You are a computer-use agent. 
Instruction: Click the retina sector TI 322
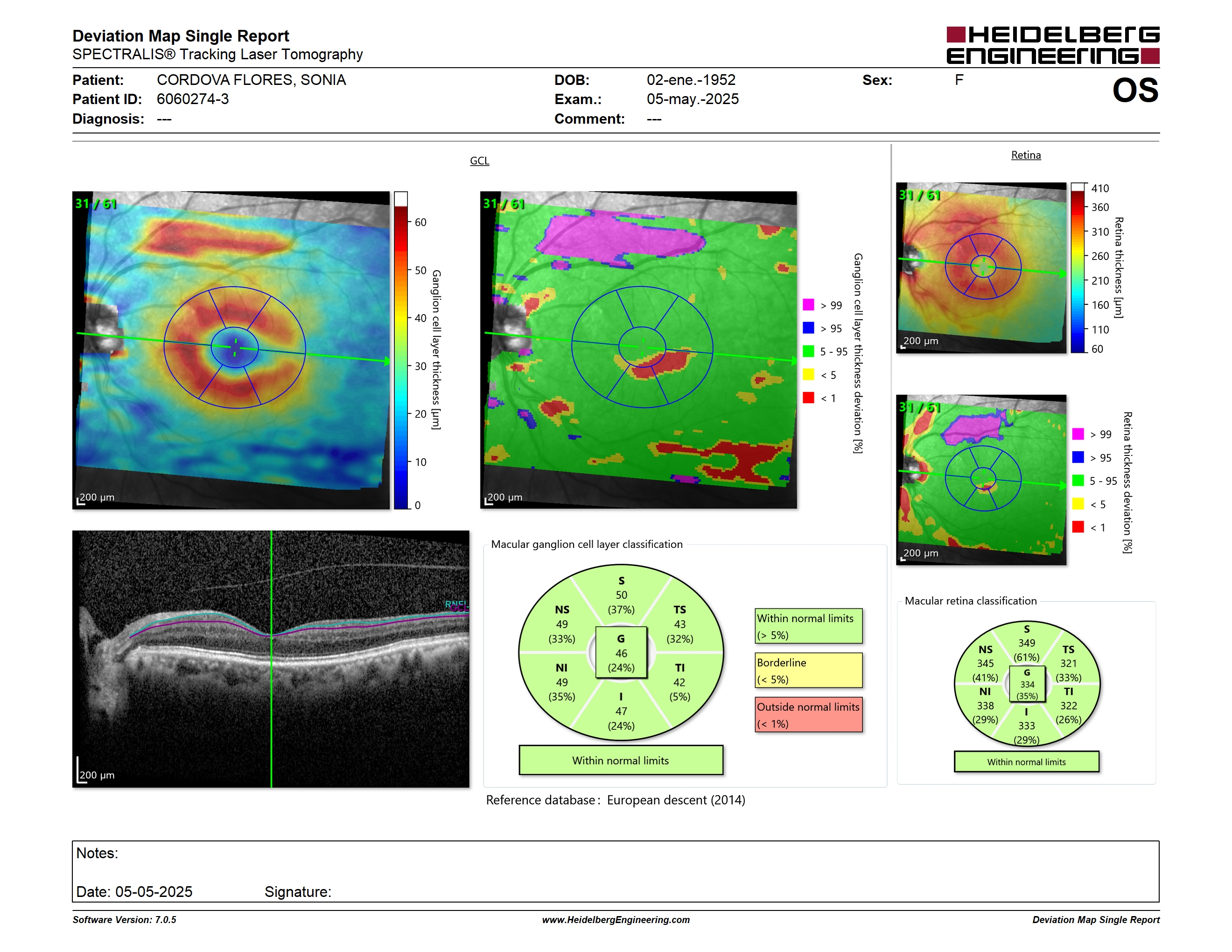click(1068, 706)
